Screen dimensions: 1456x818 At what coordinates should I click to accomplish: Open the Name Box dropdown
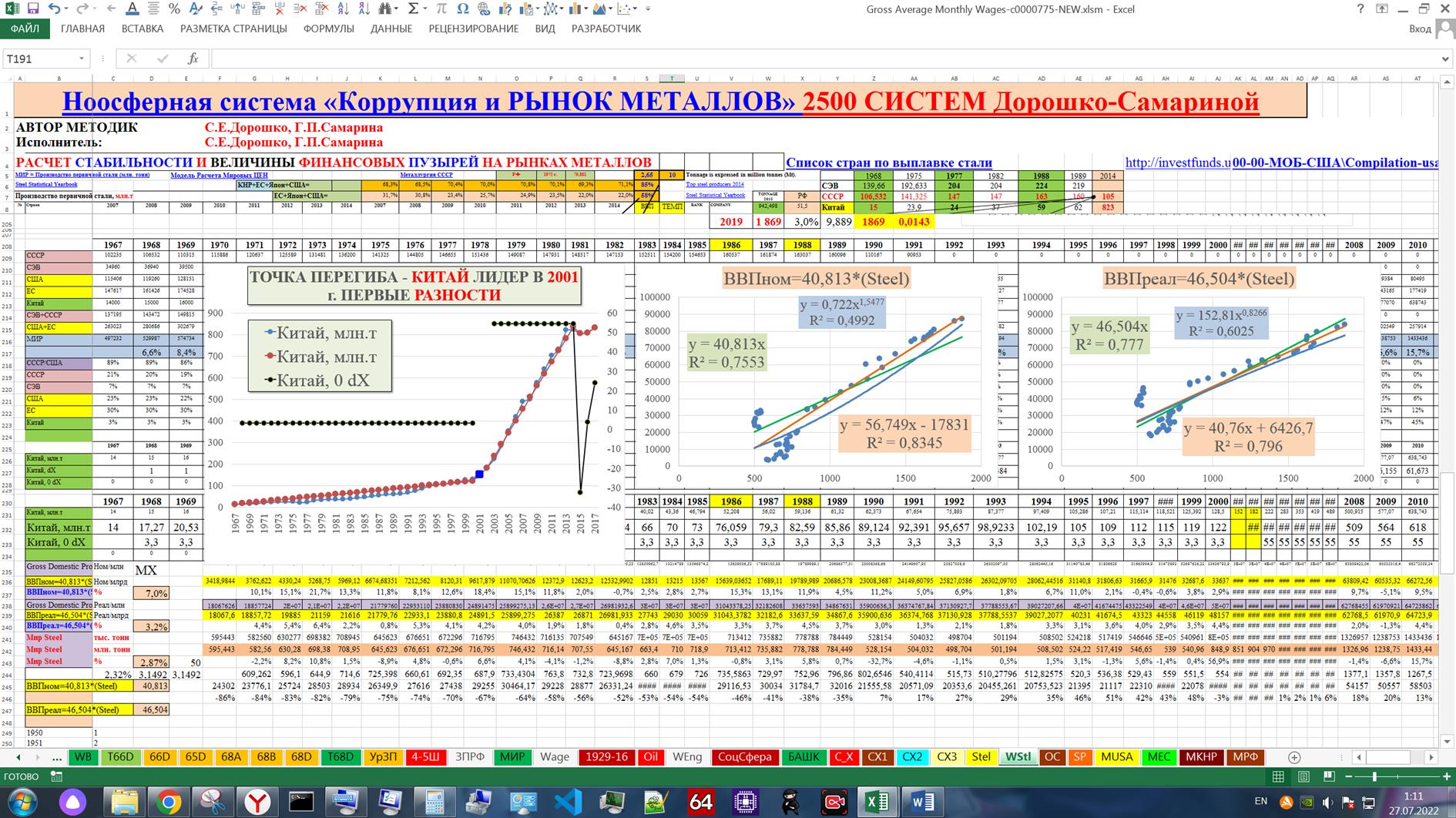click(x=82, y=59)
